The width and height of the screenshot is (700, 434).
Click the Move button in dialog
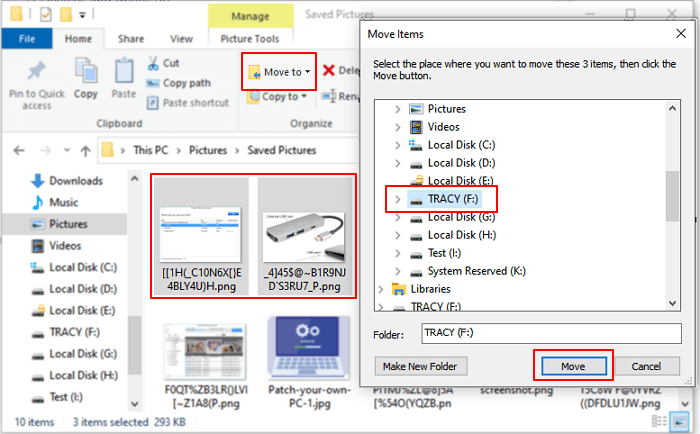click(x=572, y=366)
